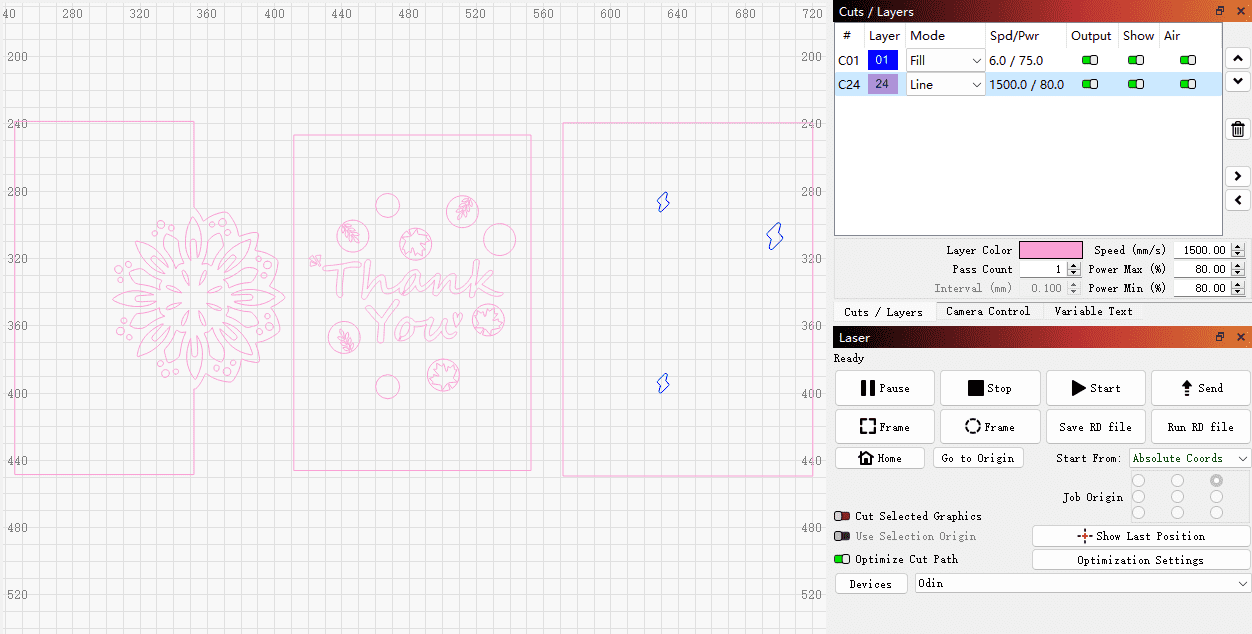Select the C01 layer row label

click(849, 60)
